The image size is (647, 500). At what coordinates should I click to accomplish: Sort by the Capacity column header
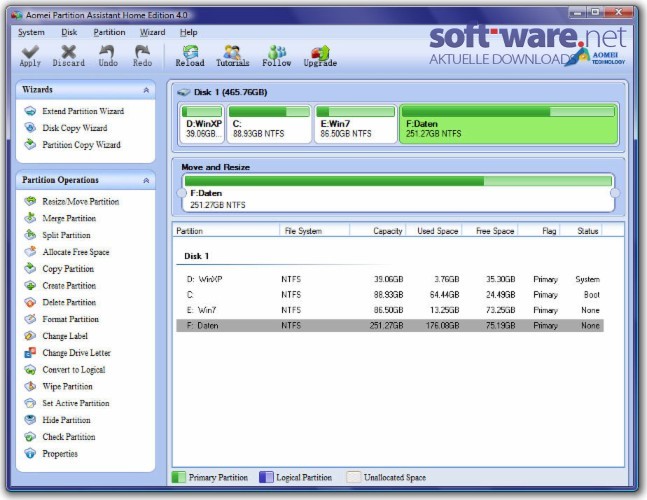tap(378, 231)
